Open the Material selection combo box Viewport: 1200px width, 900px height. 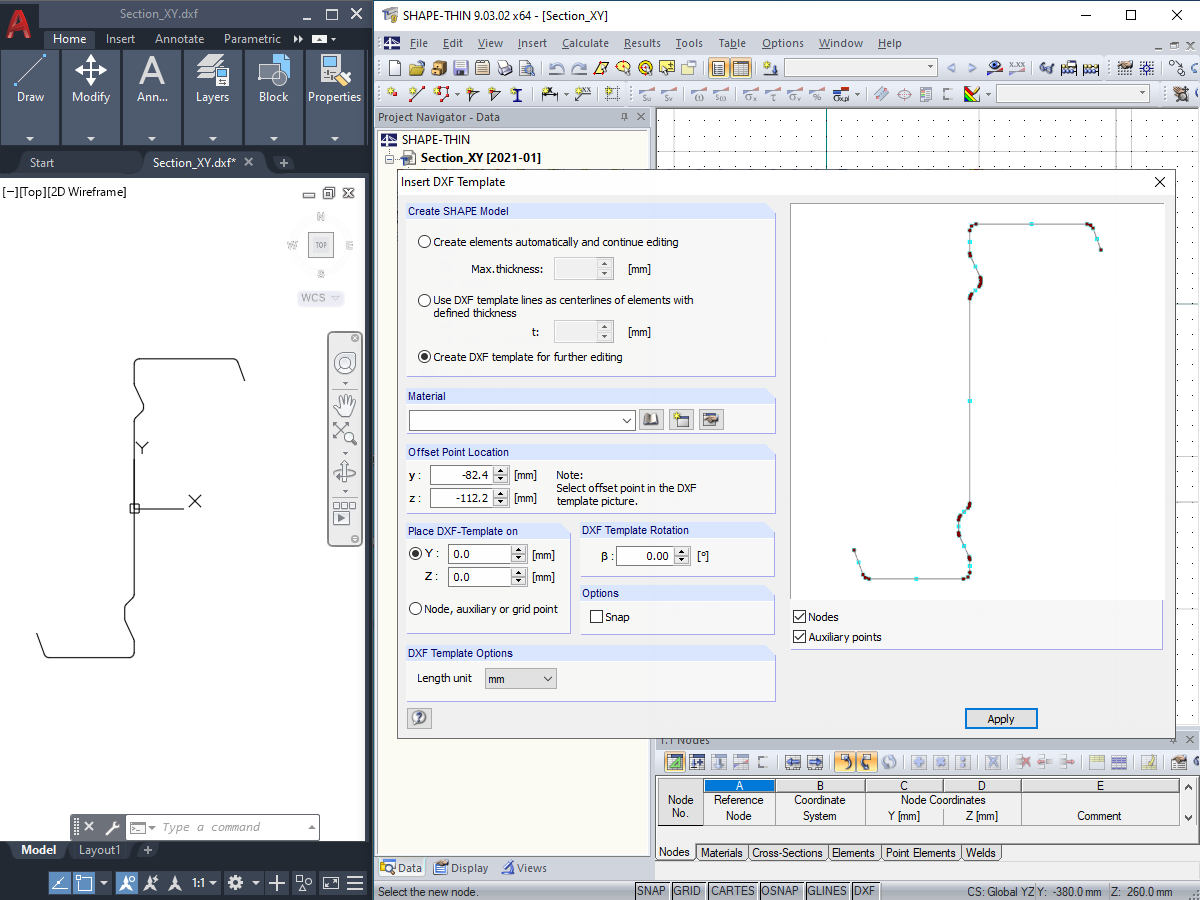click(520, 420)
